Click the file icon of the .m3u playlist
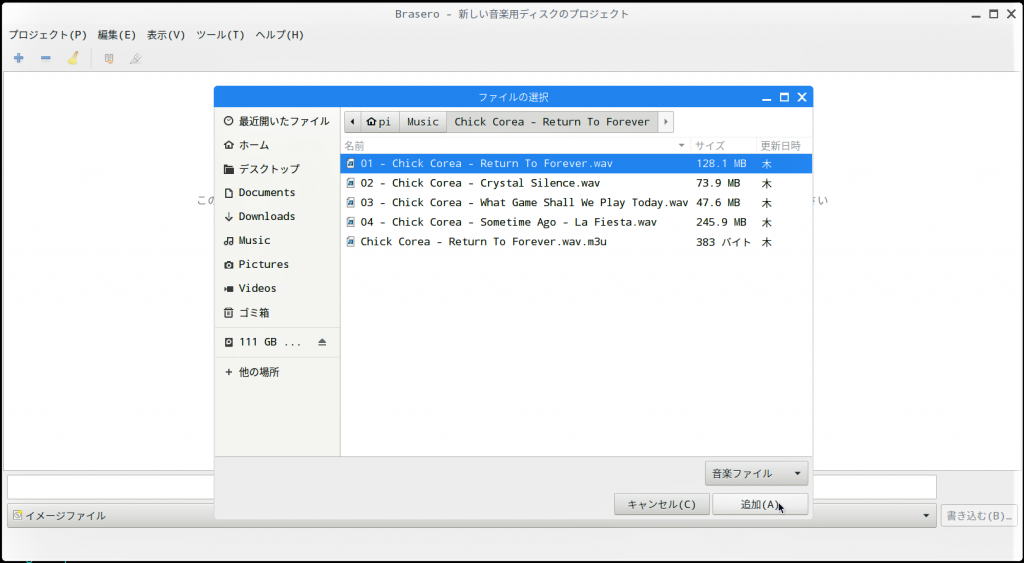 click(x=351, y=242)
